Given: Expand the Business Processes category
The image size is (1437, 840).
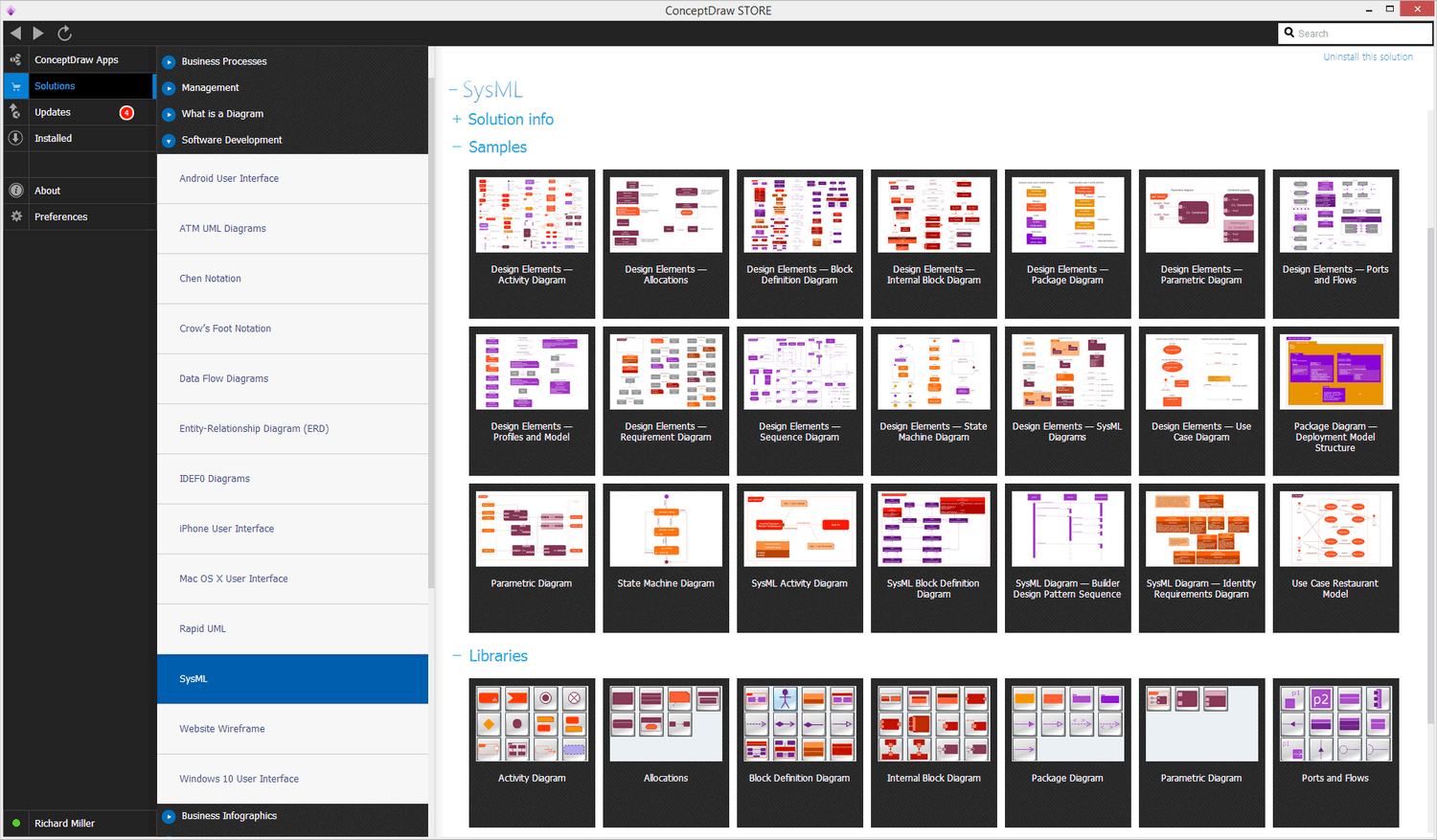Looking at the screenshot, I should click(x=169, y=61).
